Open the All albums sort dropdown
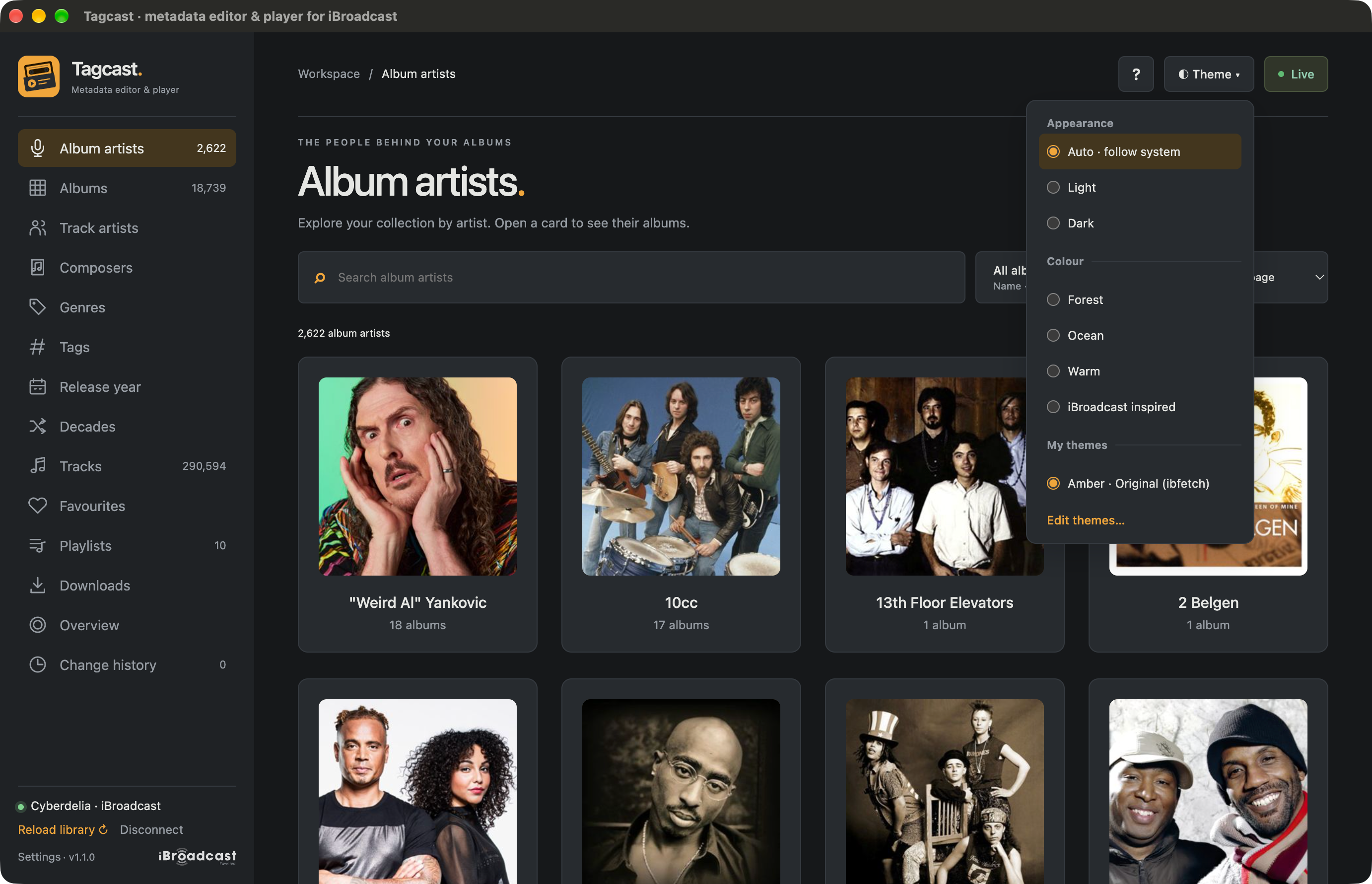 [1002, 277]
